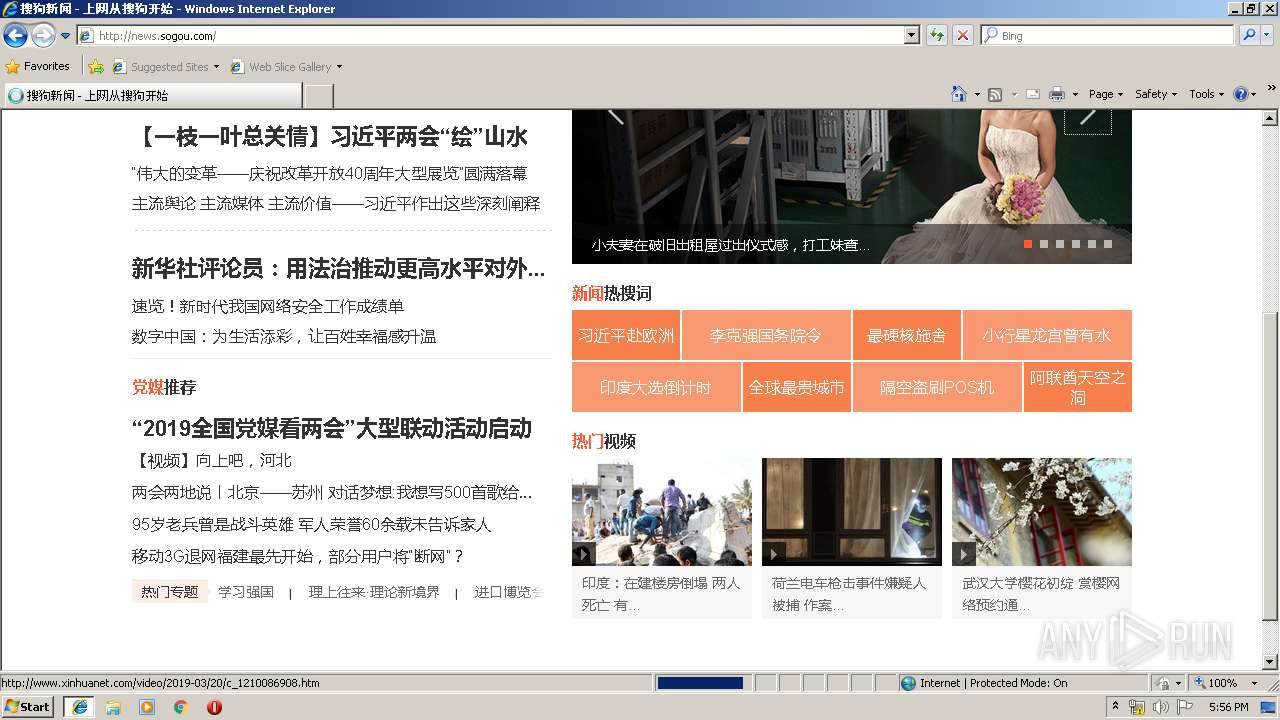Open the Favorites star button
Image resolution: width=1280 pixels, height=720 pixels.
38,67
